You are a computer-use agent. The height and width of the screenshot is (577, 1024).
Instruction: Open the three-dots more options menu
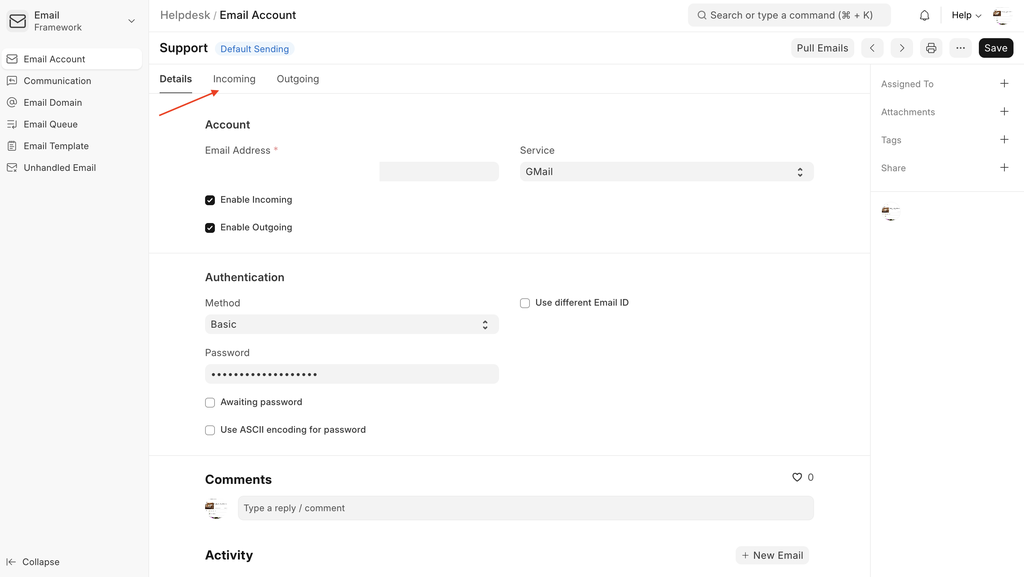coord(960,48)
